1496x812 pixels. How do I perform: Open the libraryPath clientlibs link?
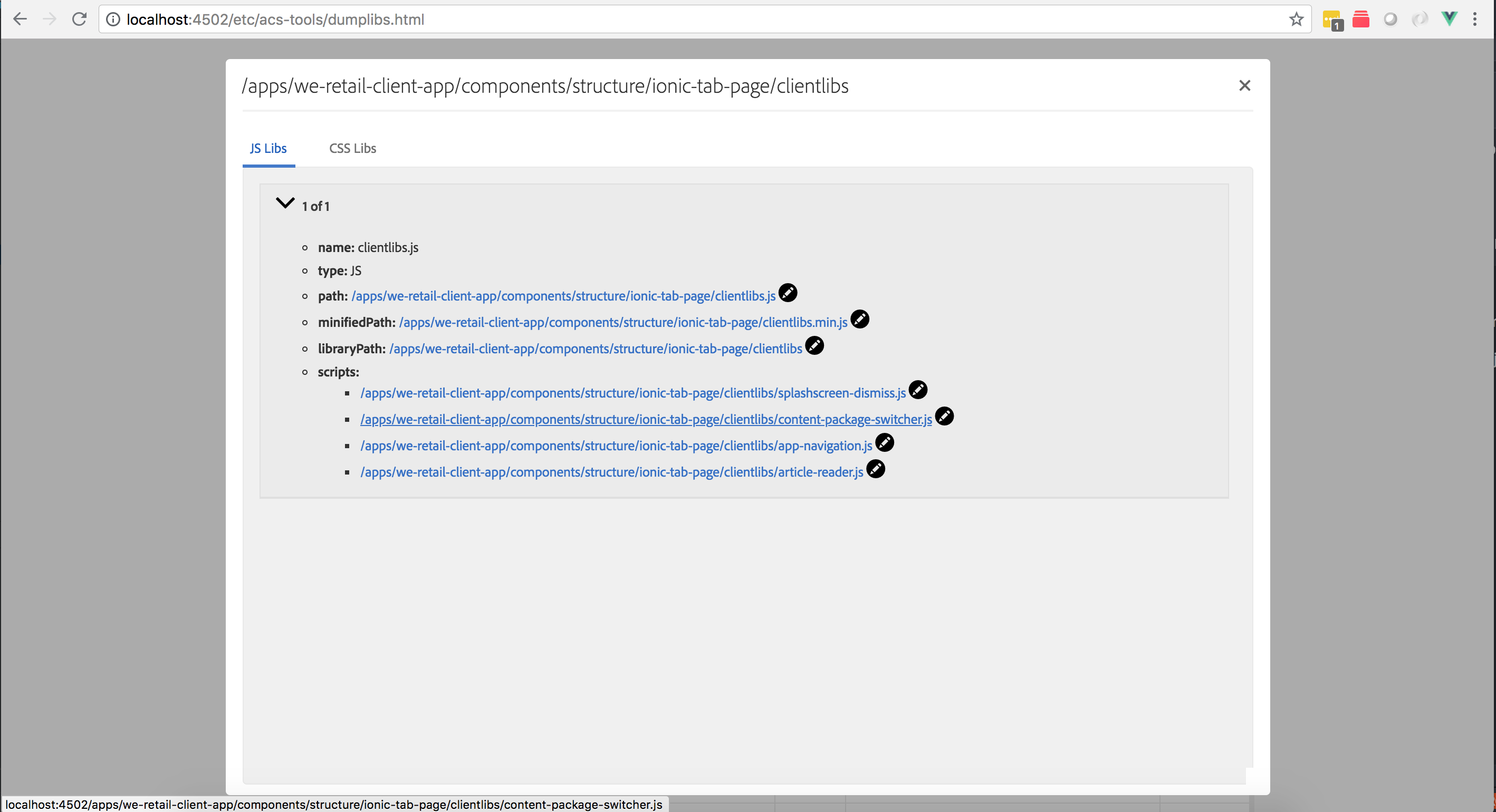pyautogui.click(x=595, y=349)
